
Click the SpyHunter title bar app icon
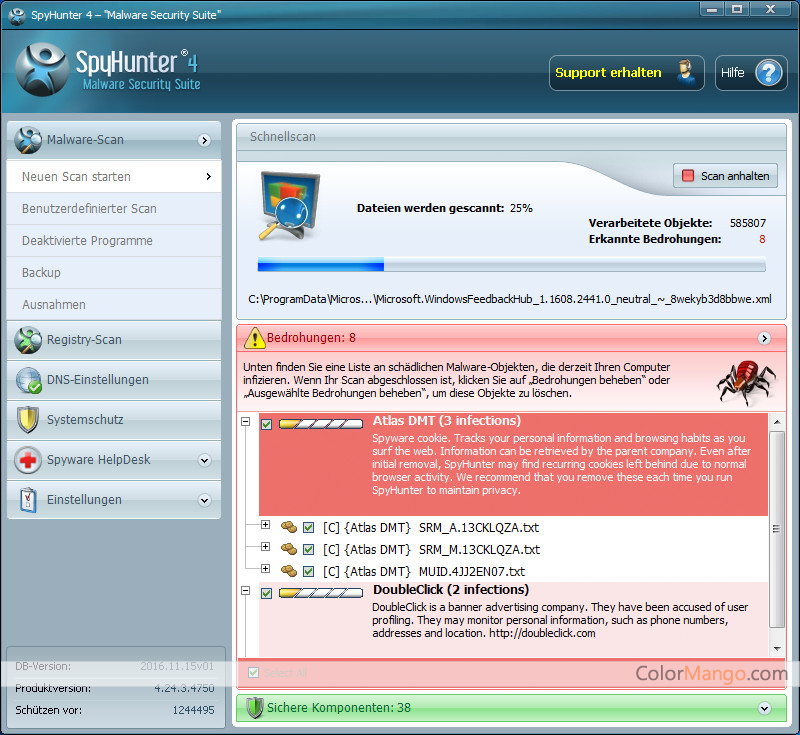point(17,16)
